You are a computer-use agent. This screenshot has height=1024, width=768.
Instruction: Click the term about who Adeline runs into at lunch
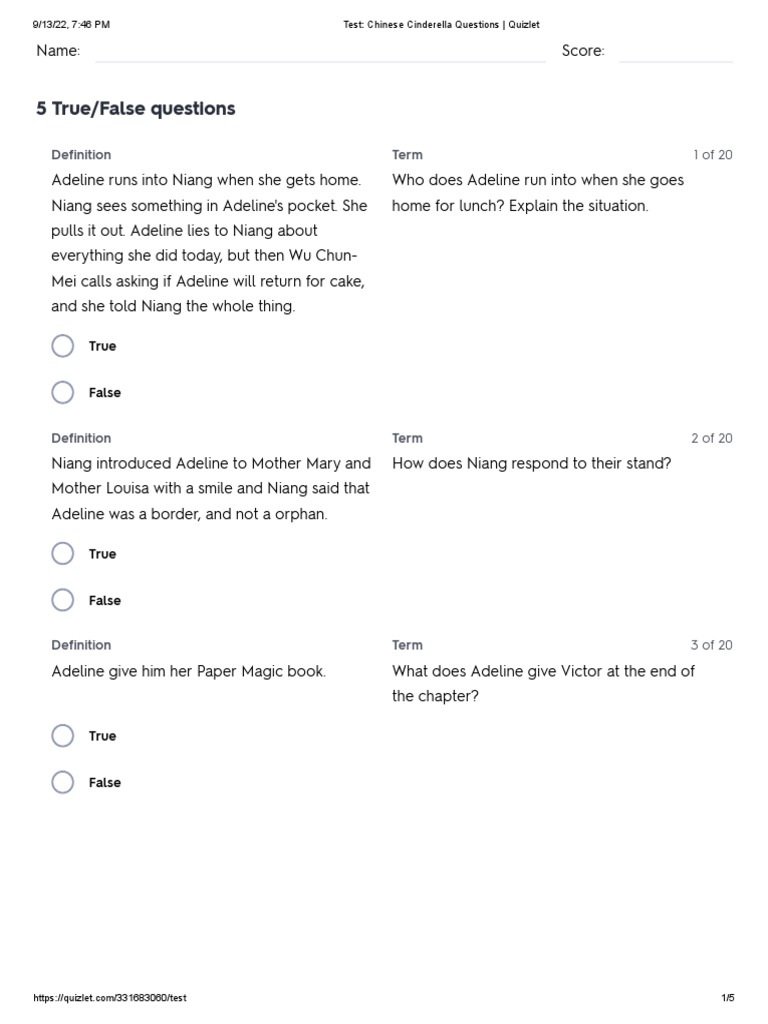click(538, 193)
